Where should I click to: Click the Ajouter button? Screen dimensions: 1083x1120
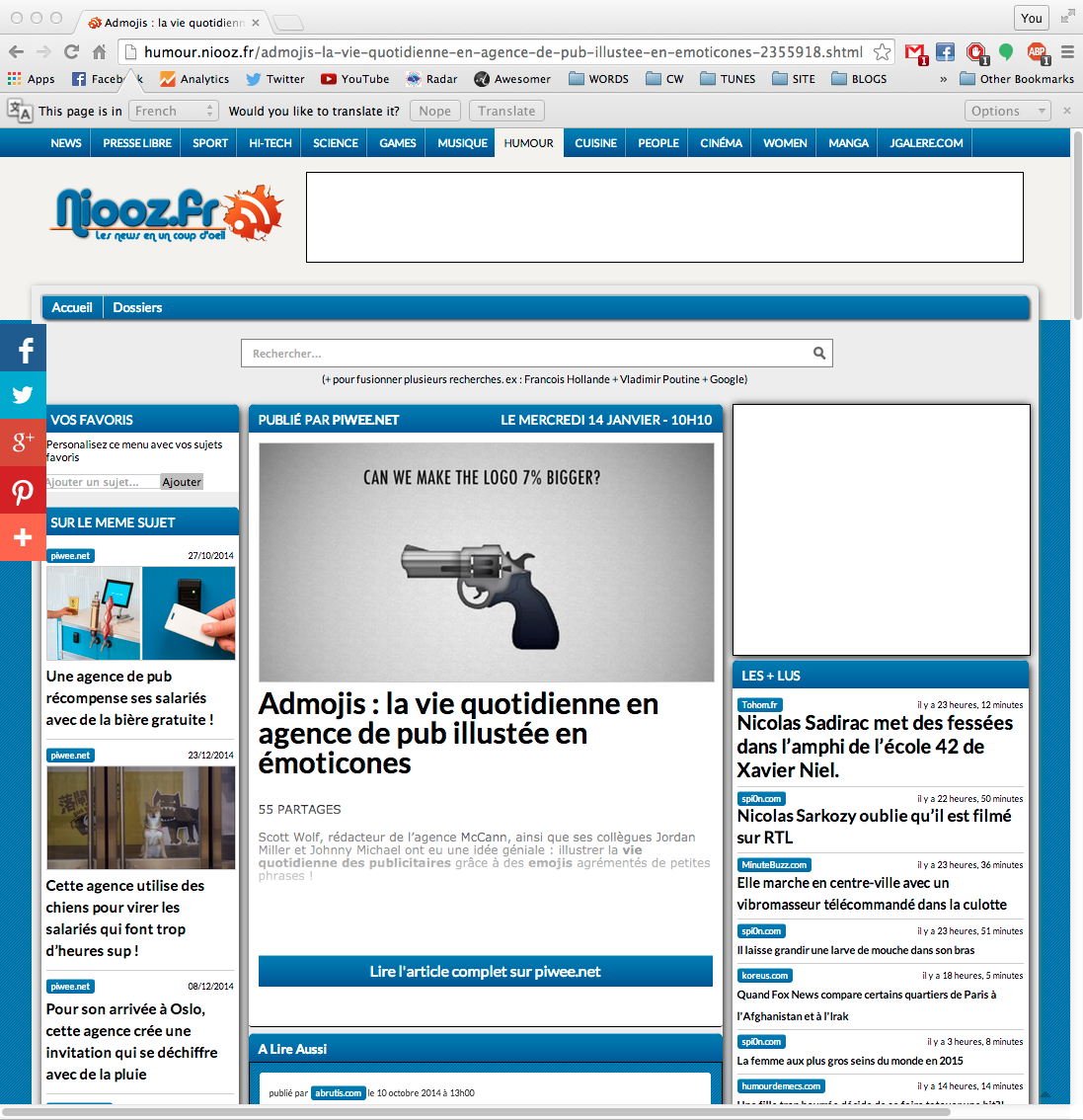tap(182, 482)
